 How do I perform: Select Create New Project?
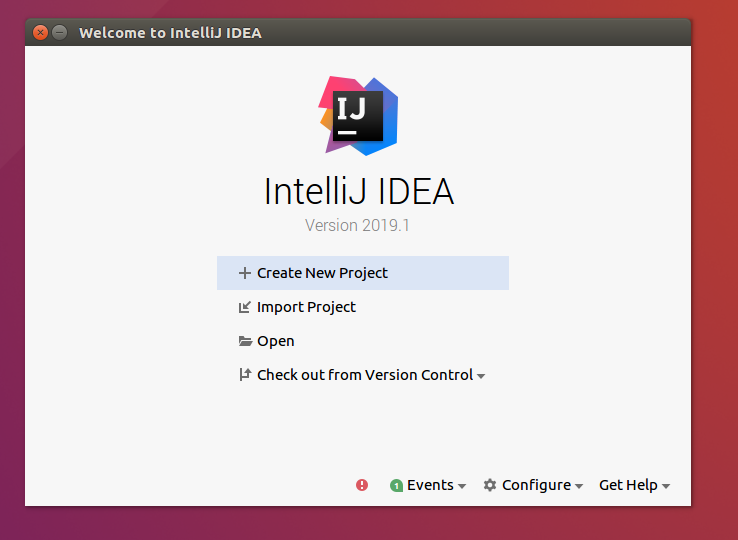(x=362, y=273)
